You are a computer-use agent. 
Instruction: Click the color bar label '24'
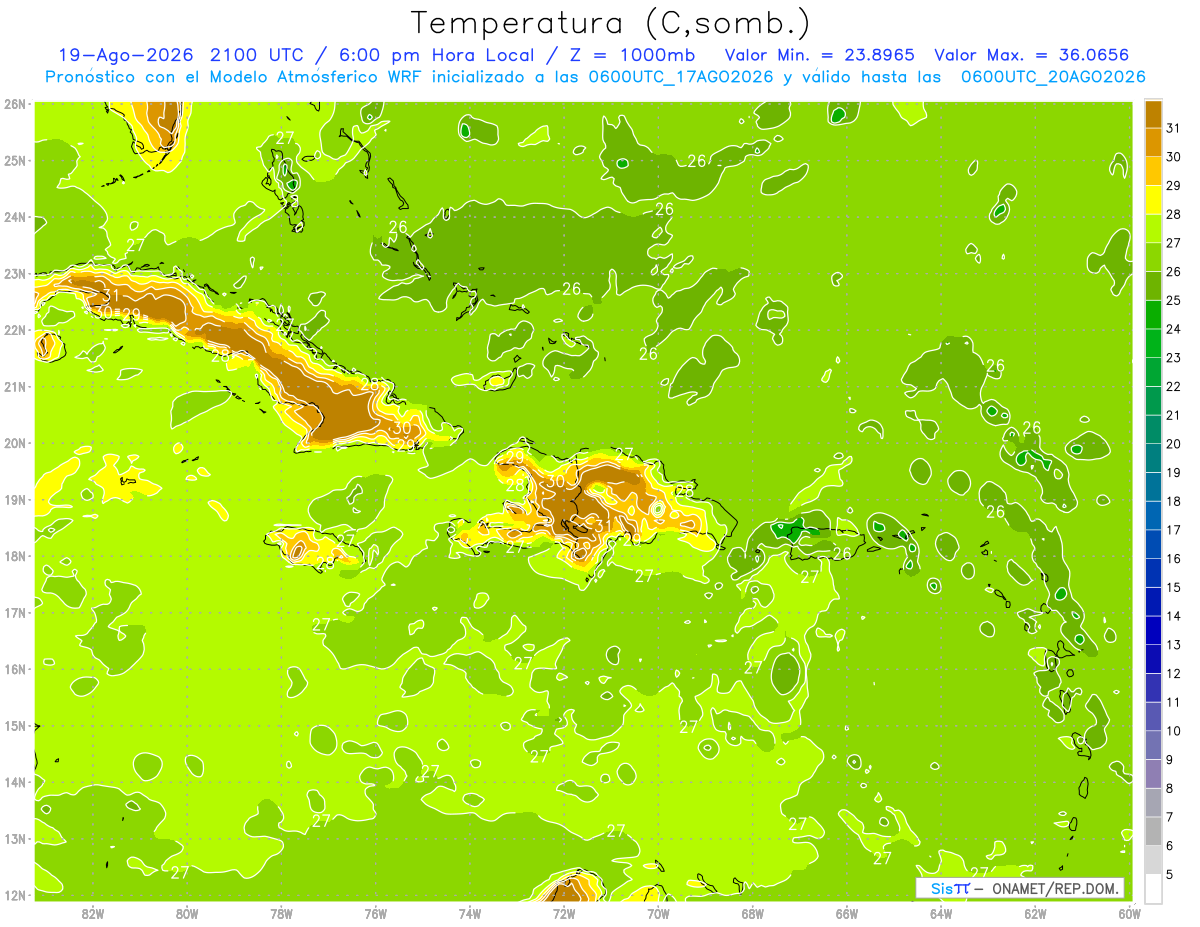coord(1174,329)
